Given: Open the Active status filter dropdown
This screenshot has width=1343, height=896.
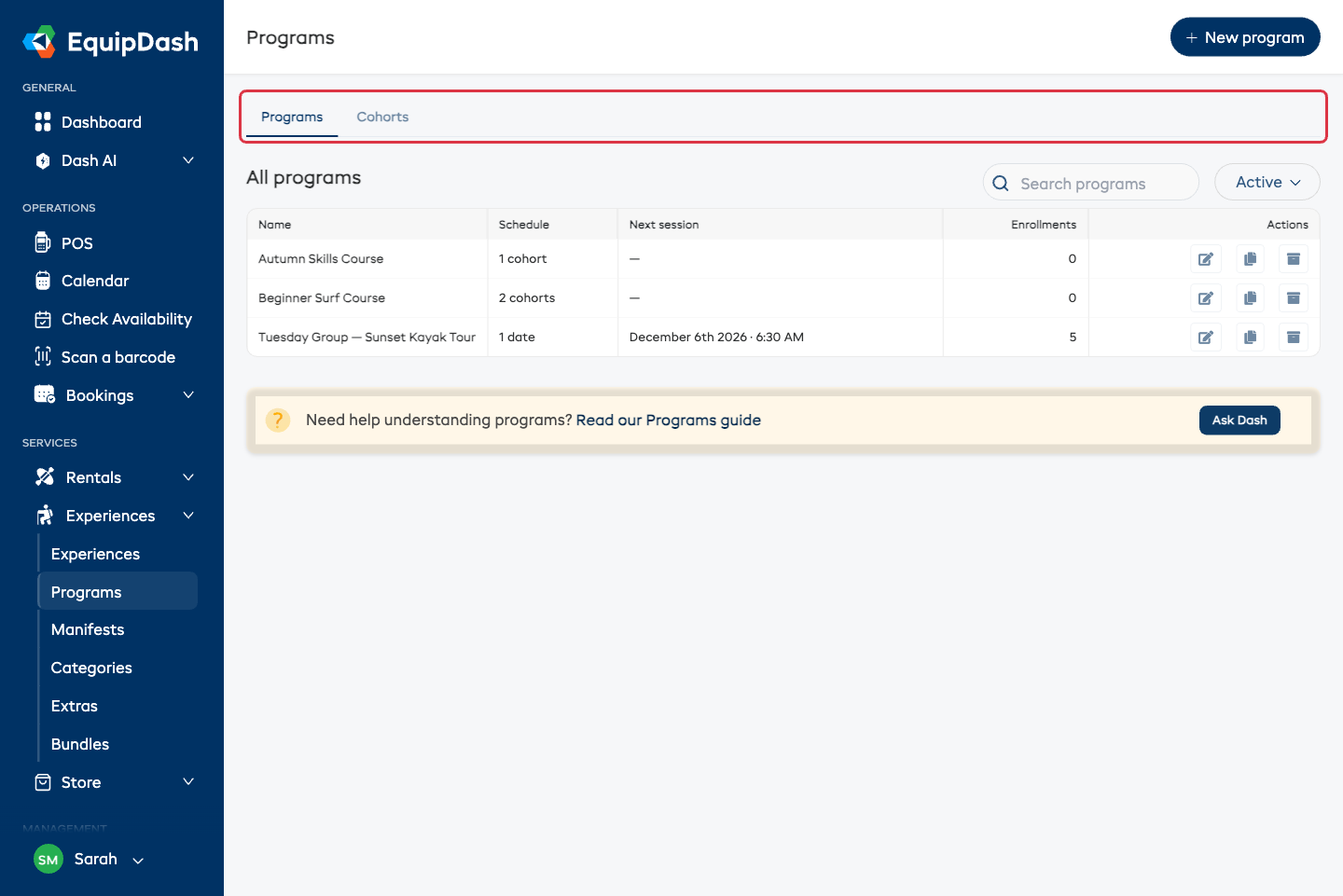Looking at the screenshot, I should (1267, 182).
